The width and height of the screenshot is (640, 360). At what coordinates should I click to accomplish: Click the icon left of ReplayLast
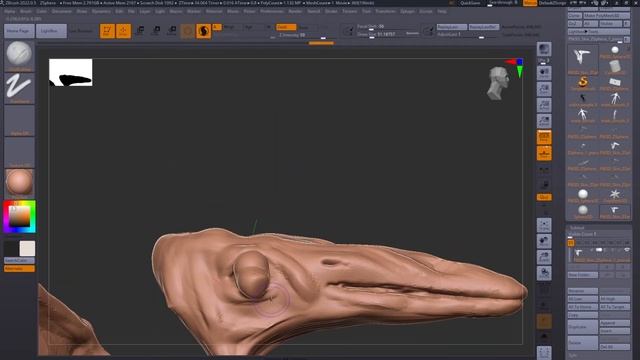tap(429, 30)
